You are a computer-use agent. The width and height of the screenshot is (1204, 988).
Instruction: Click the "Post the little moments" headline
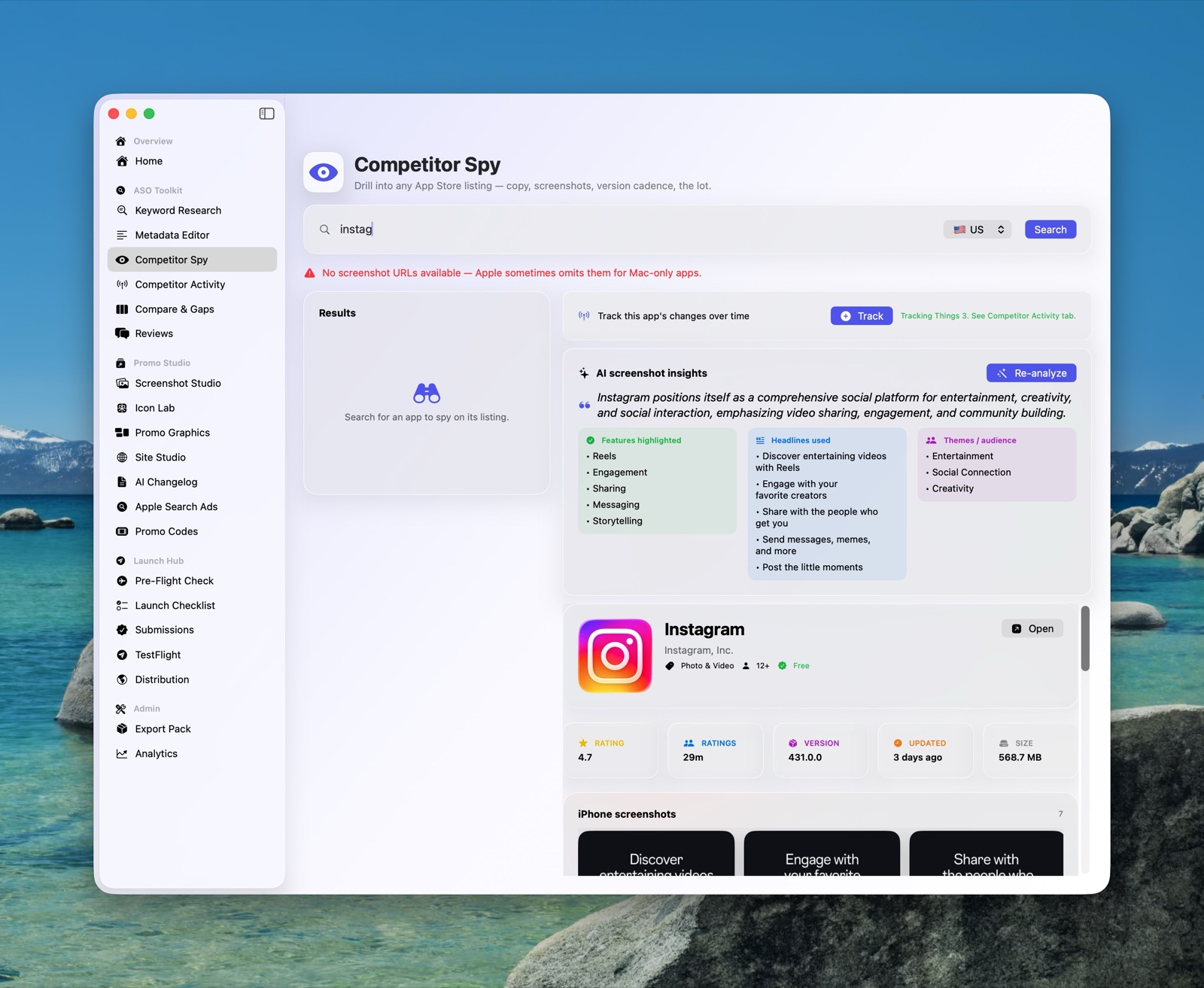[x=812, y=567]
